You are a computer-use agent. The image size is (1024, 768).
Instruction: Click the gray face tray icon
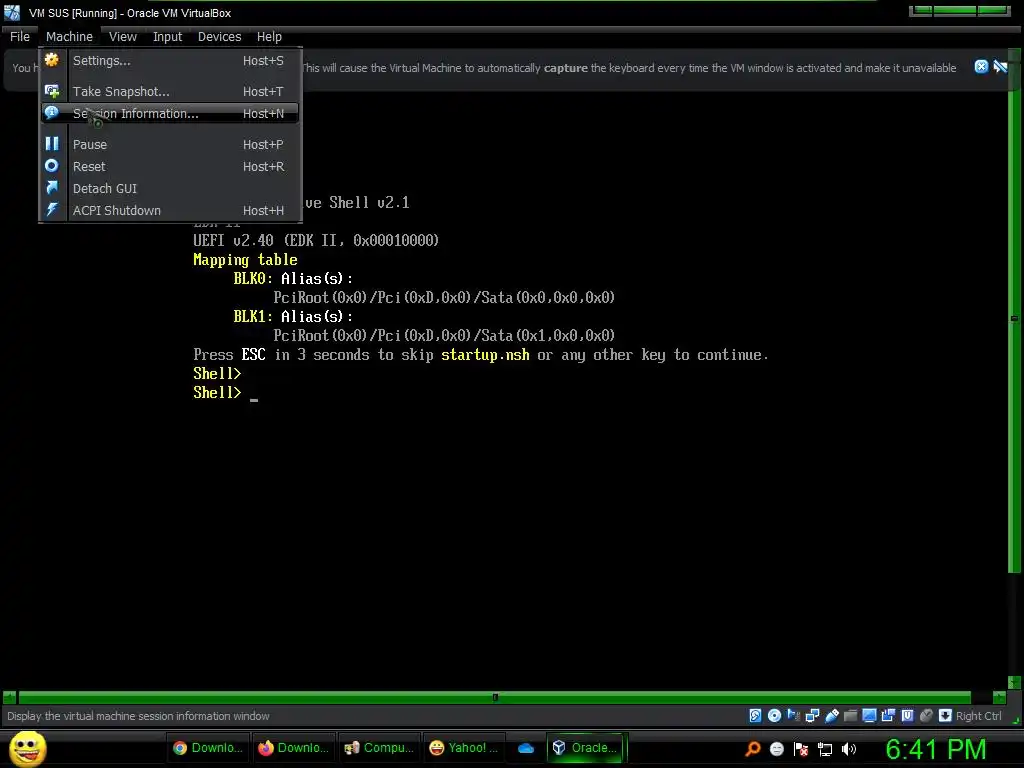776,748
